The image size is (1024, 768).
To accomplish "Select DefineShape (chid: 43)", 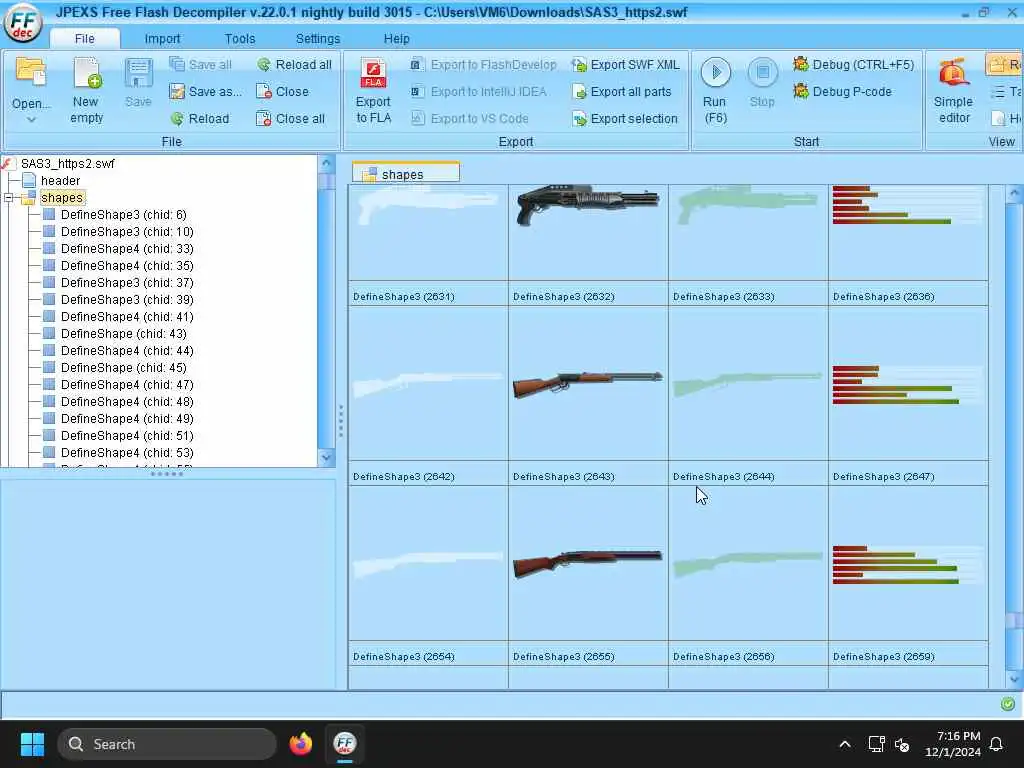I will [x=123, y=333].
